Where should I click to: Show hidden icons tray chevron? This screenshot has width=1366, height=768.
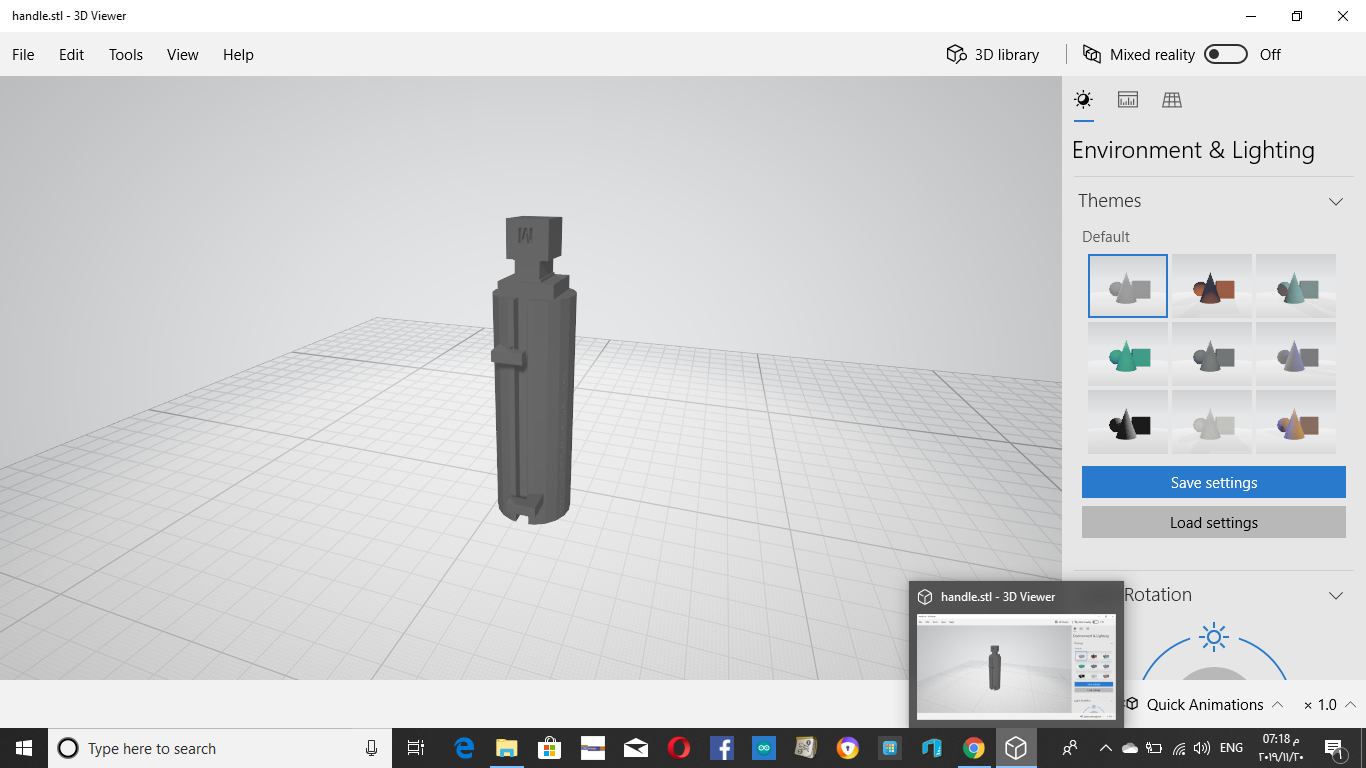click(1105, 748)
